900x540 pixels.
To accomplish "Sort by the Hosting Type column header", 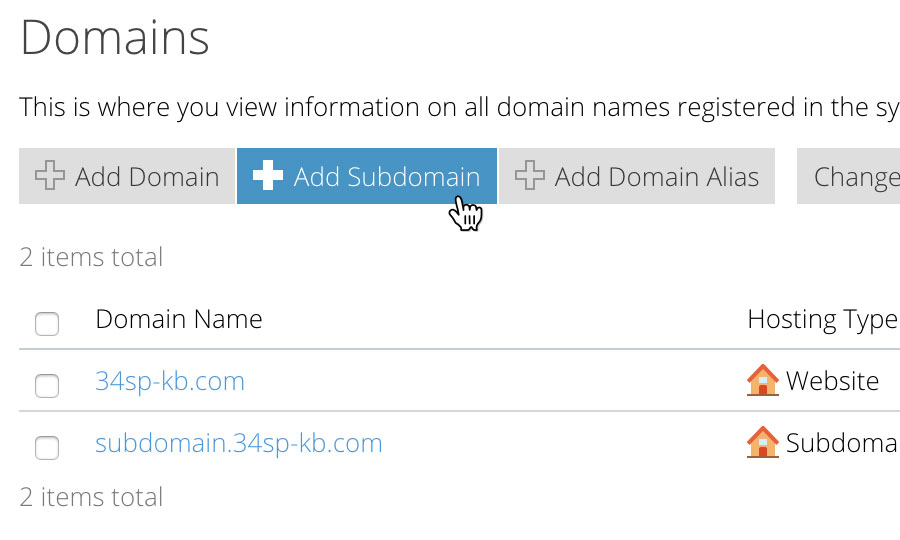I will pyautogui.click(x=823, y=320).
